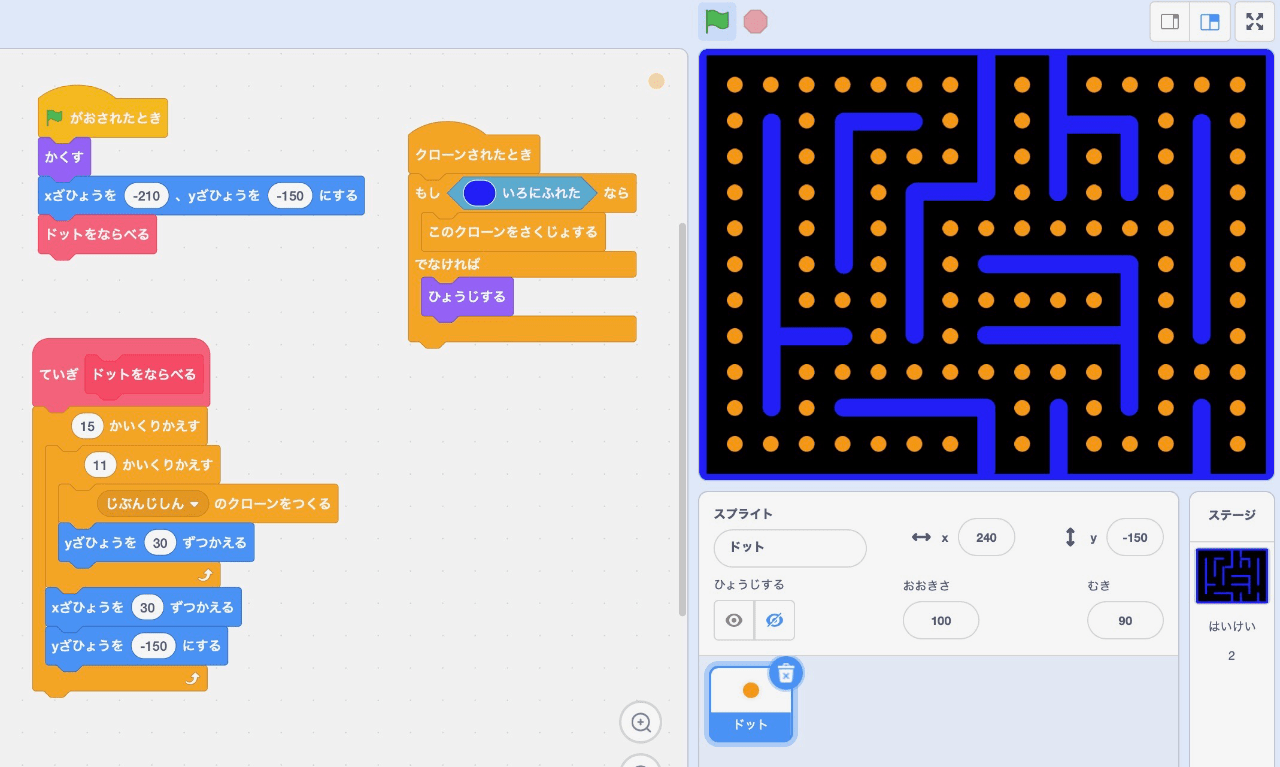Click the green flag to start the project
The image size is (1280, 767).
(x=717, y=21)
